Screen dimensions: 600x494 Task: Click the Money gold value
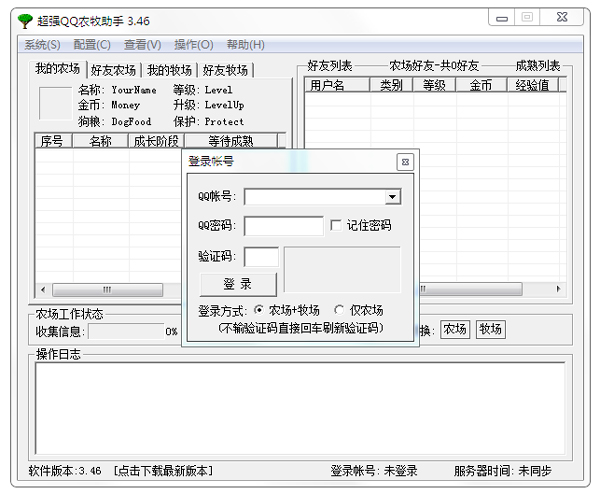point(126,105)
